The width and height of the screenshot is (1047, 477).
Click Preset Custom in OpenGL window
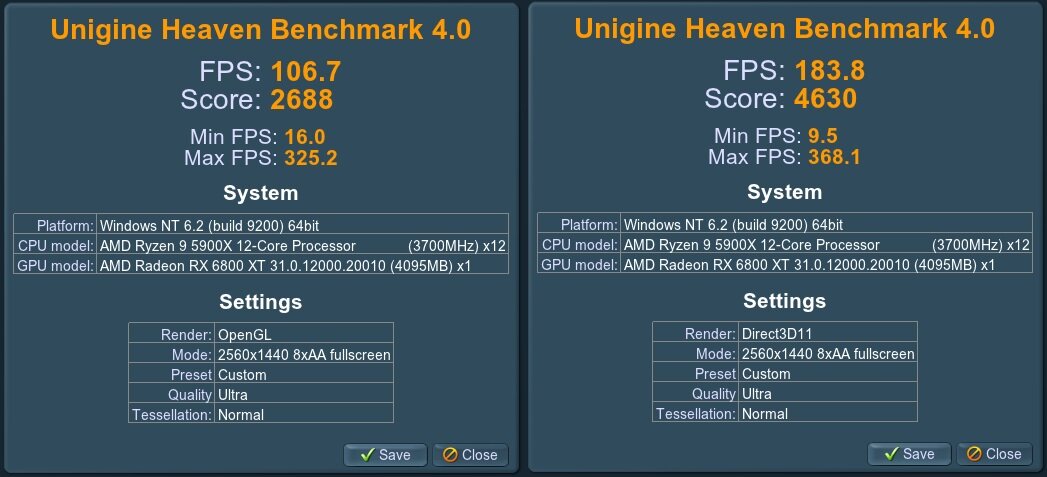(x=304, y=374)
